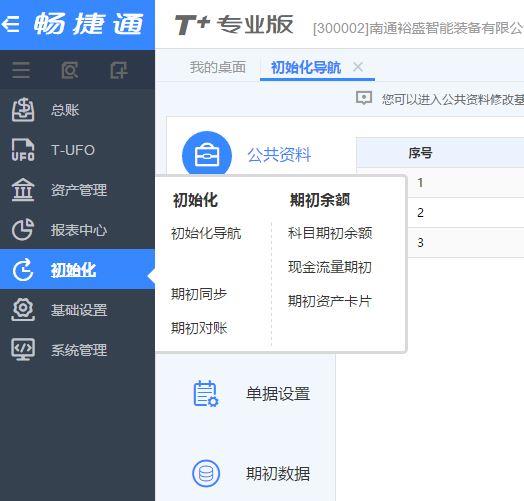This screenshot has width=524, height=501.
Task: Select 初始化 module in sidebar
Action: pyautogui.click(x=77, y=269)
